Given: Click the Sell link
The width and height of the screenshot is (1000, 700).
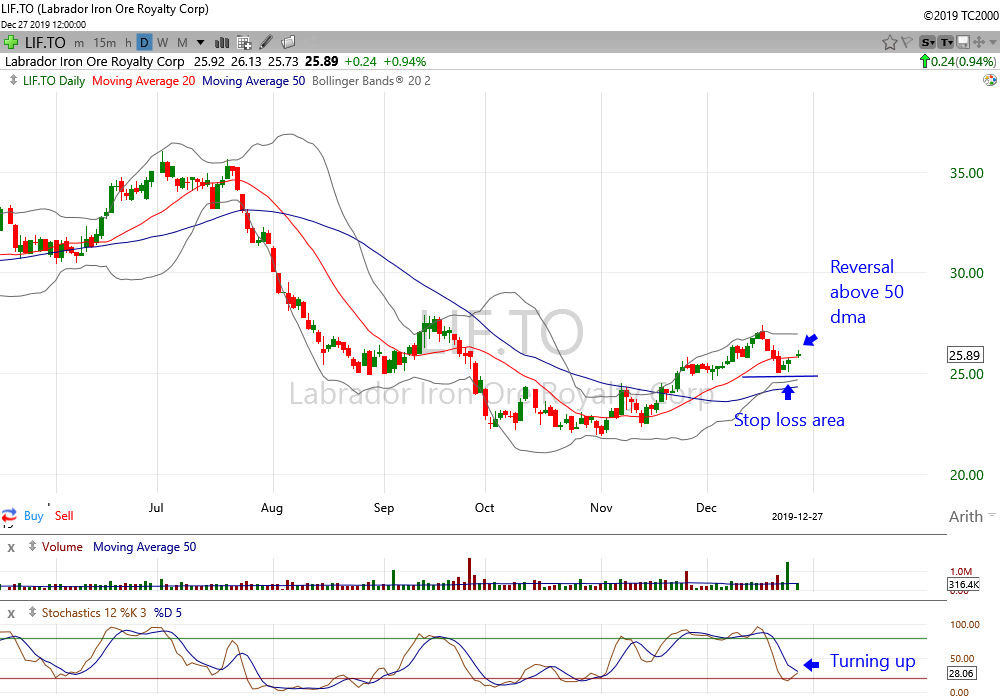Looking at the screenshot, I should pyautogui.click(x=64, y=516).
